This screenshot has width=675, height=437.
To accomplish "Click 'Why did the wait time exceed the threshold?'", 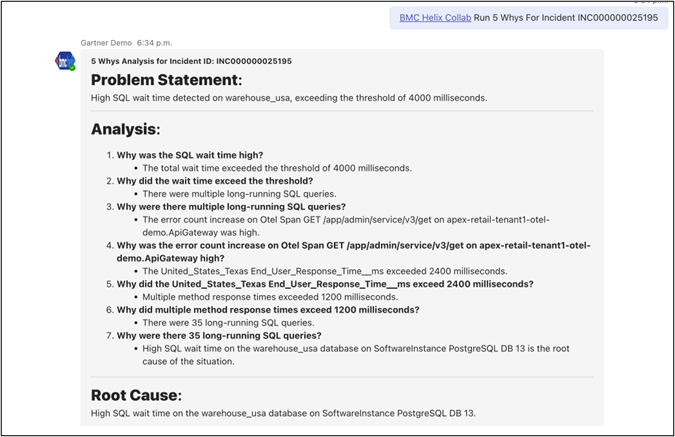I will pyautogui.click(x=215, y=181).
